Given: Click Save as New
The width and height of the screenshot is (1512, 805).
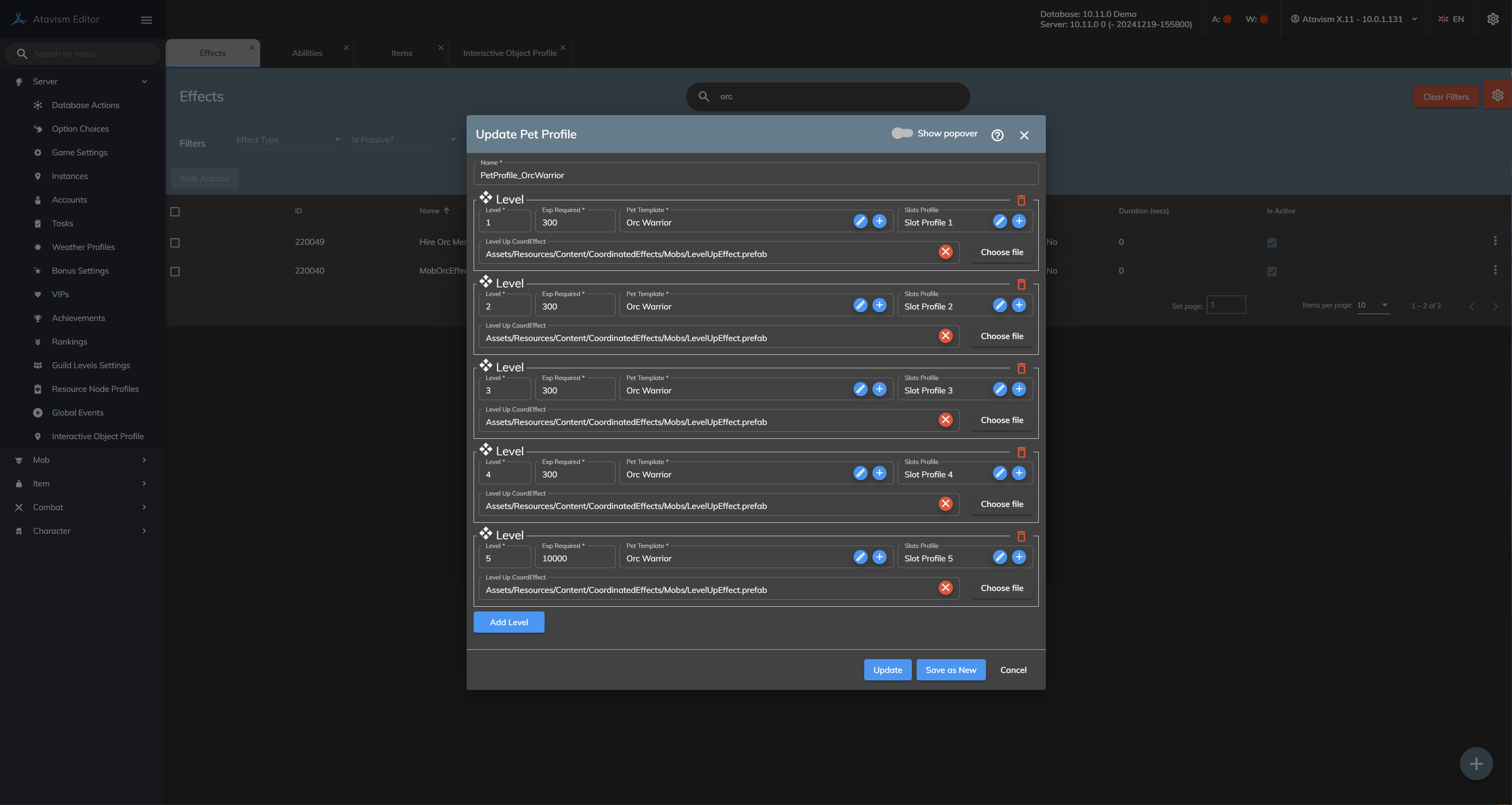Looking at the screenshot, I should tap(950, 670).
